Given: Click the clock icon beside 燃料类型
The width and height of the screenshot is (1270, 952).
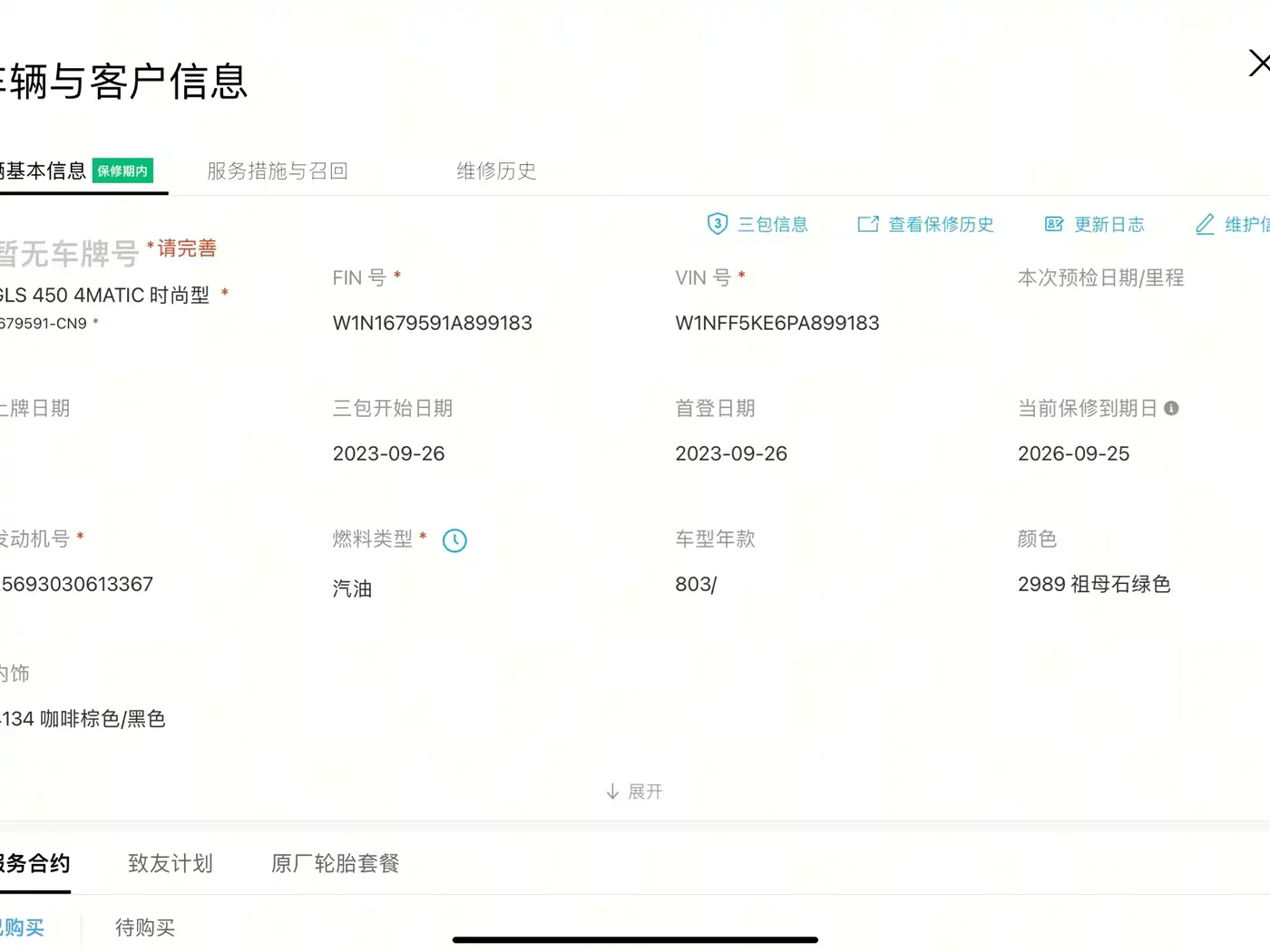Looking at the screenshot, I should pyautogui.click(x=454, y=540).
